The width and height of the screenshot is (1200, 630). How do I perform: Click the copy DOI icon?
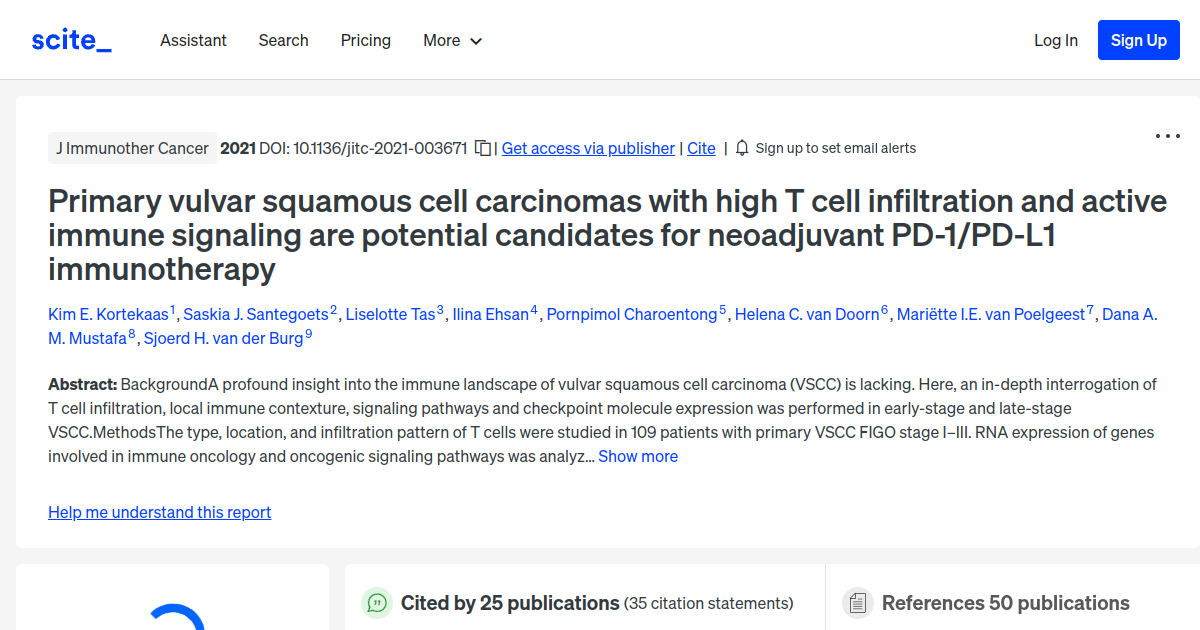[x=482, y=147]
